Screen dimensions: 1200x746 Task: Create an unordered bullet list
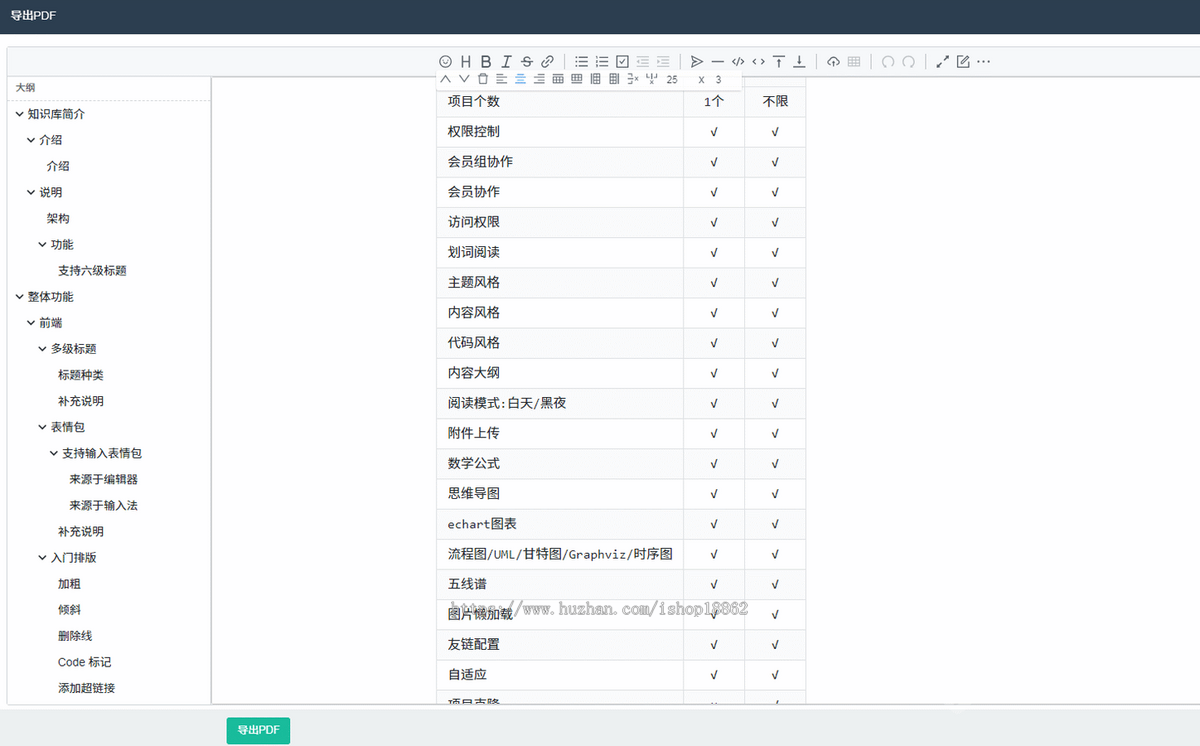point(581,61)
